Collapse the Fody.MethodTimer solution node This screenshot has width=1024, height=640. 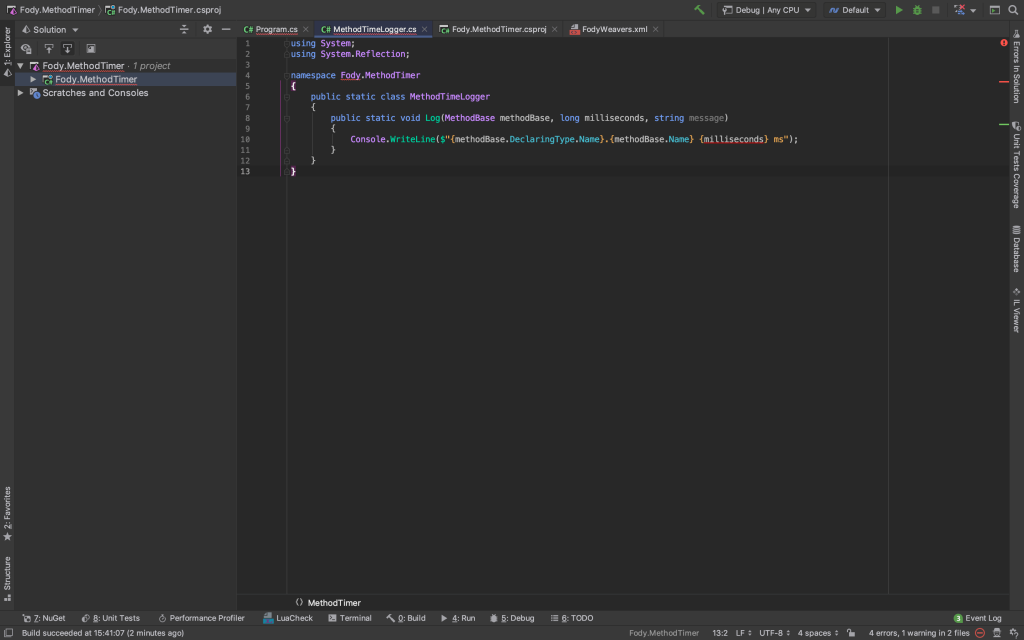coord(20,66)
